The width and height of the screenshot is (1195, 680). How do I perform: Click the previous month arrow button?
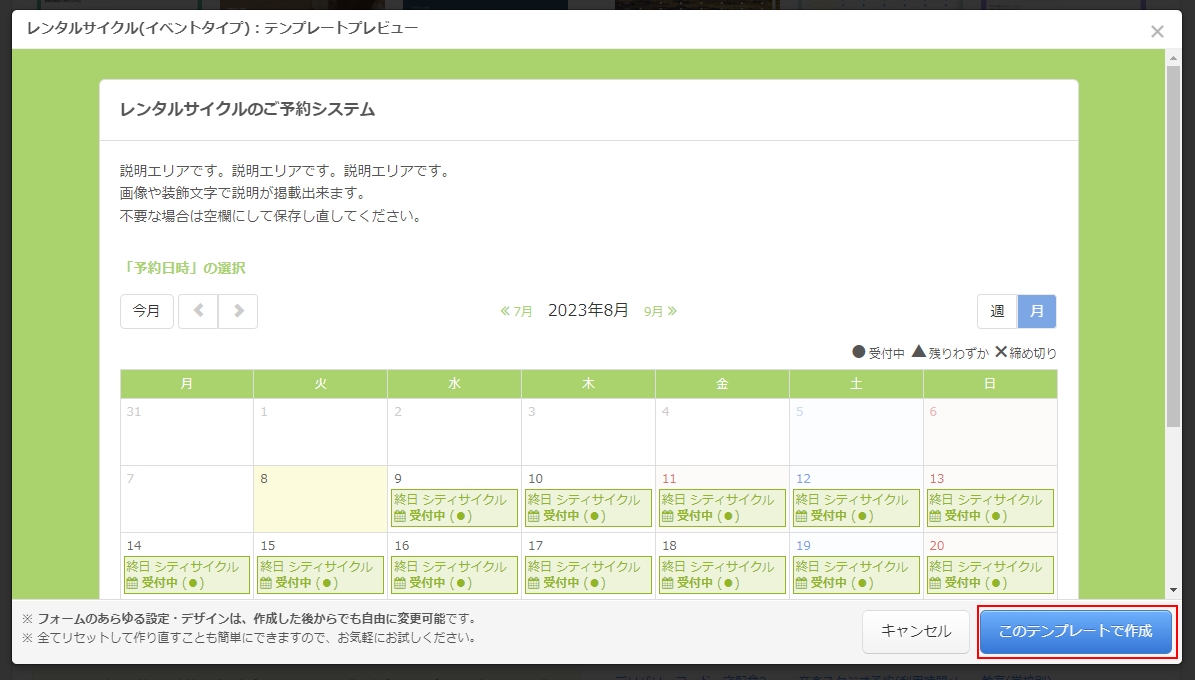(x=198, y=311)
